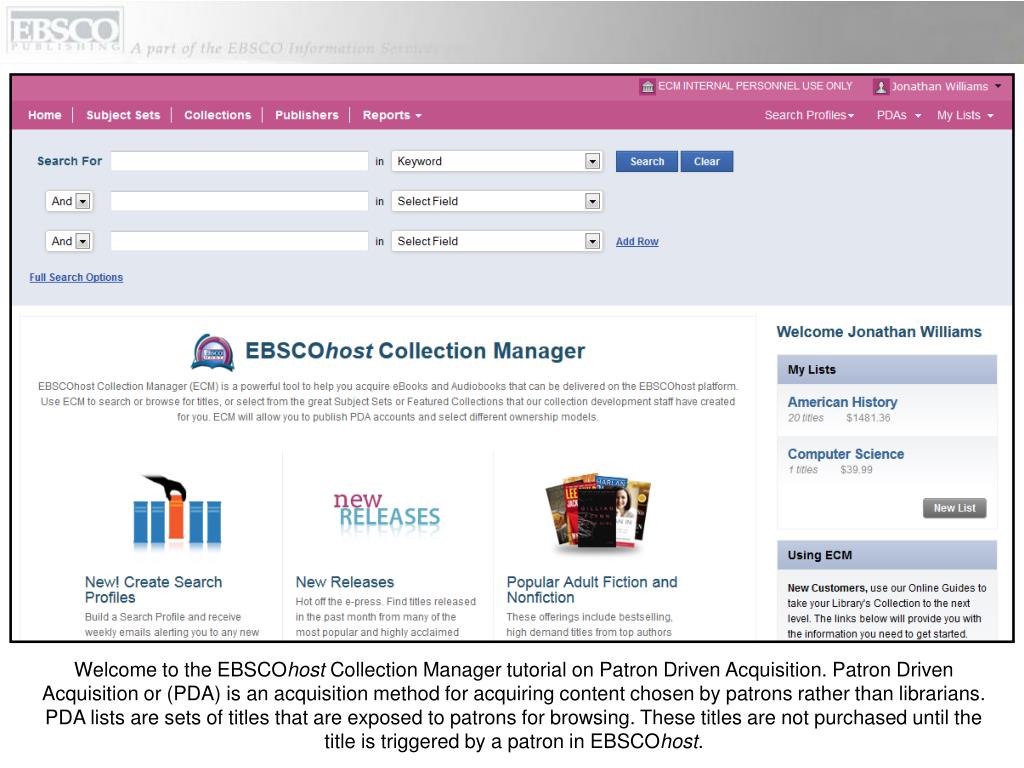Open the New Releases graphic

[387, 514]
